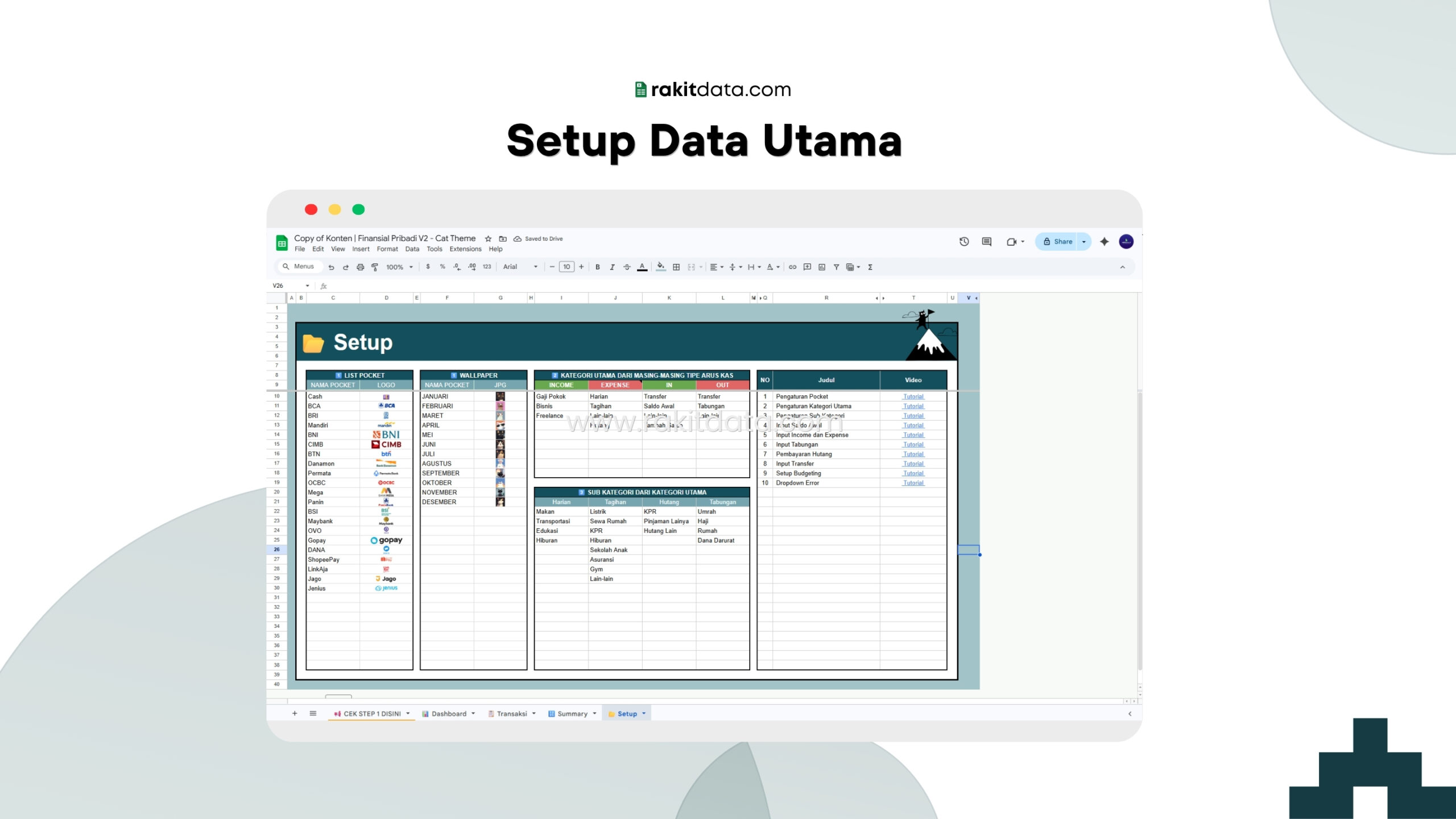1456x819 pixels.
Task: Open the comments panel icon
Action: (x=987, y=242)
